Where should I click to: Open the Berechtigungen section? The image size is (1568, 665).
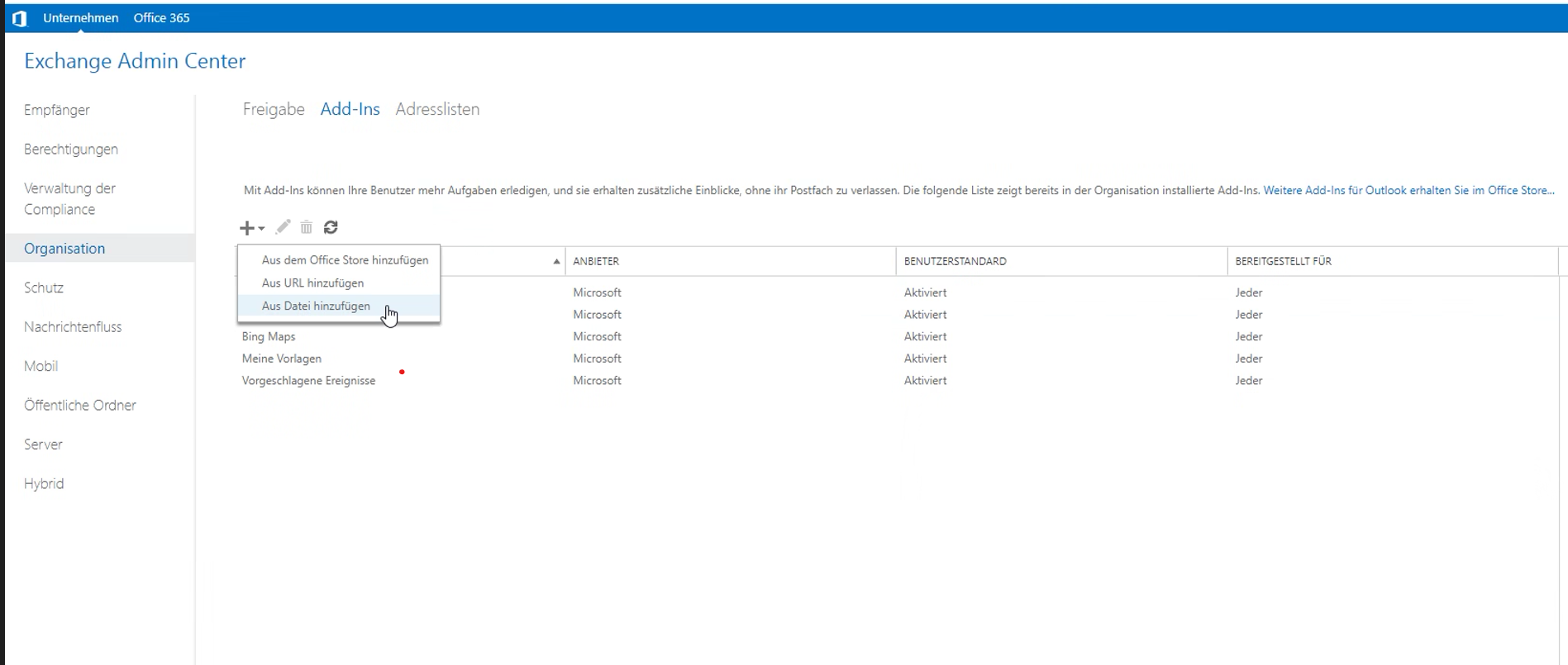tap(71, 150)
